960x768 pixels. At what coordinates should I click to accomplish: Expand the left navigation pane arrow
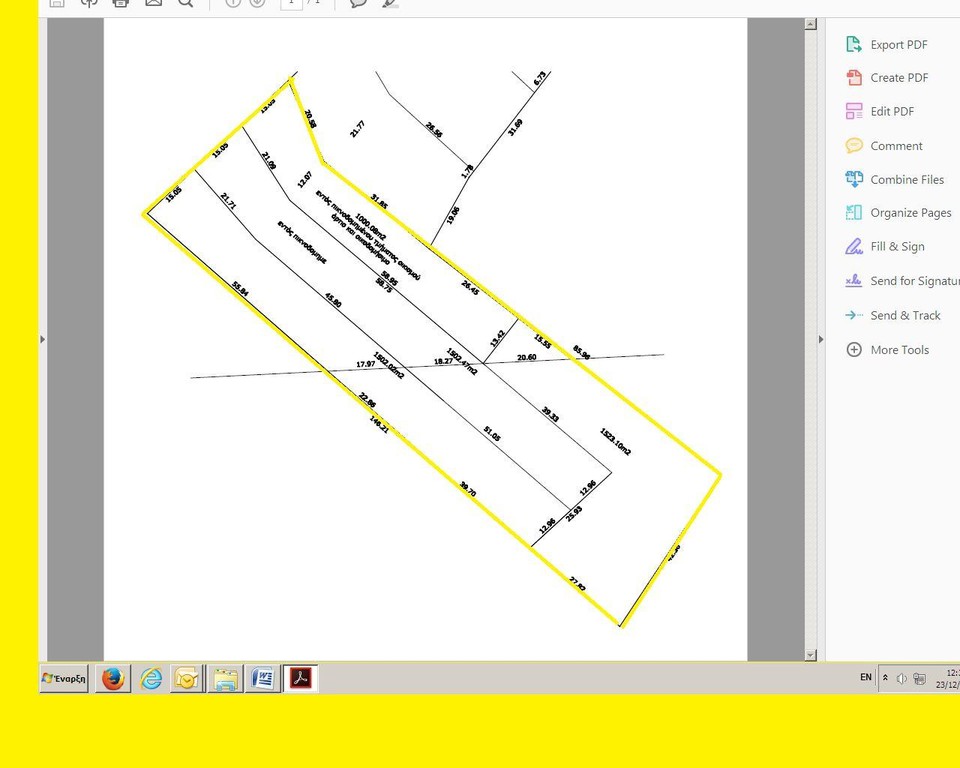click(42, 339)
